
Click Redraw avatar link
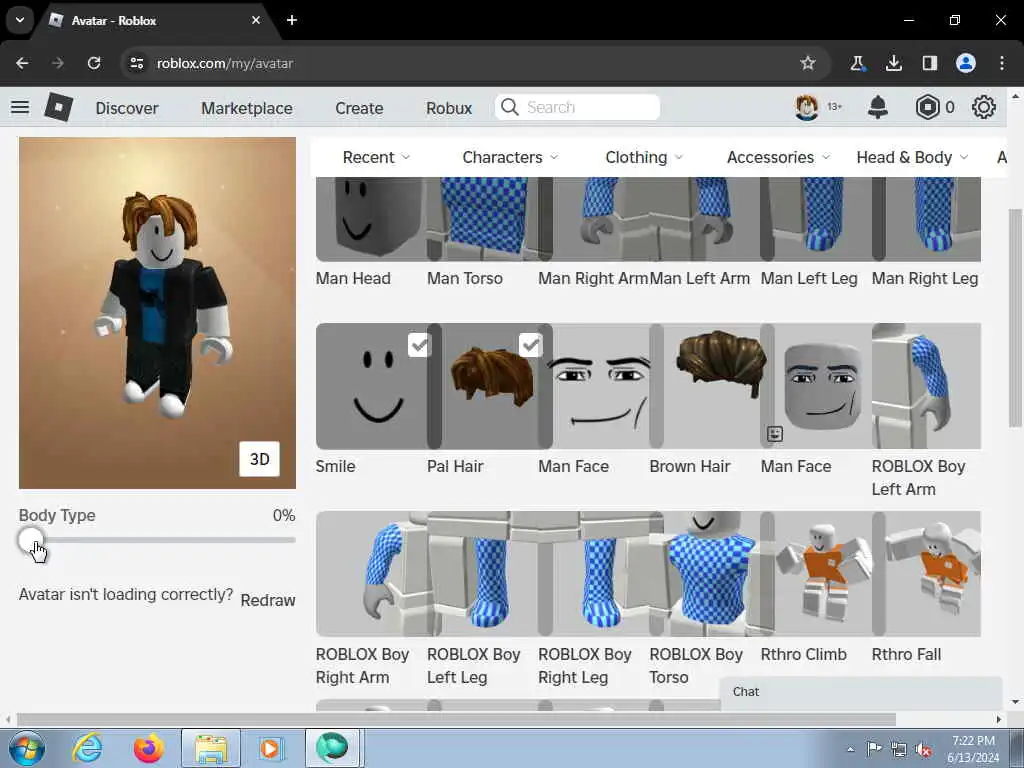[x=268, y=600]
